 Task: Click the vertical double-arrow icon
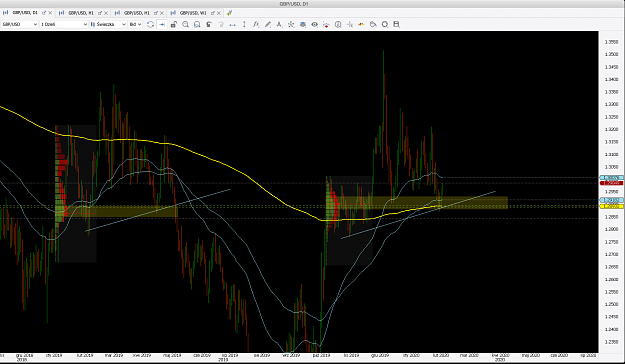coord(244,24)
